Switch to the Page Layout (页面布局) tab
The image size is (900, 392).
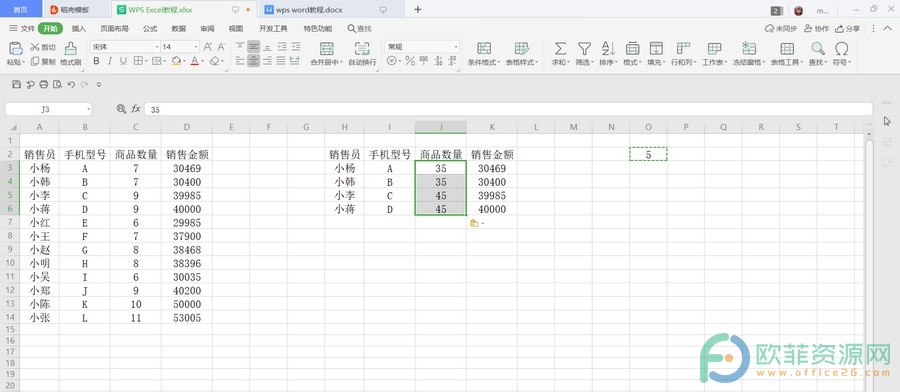point(114,29)
